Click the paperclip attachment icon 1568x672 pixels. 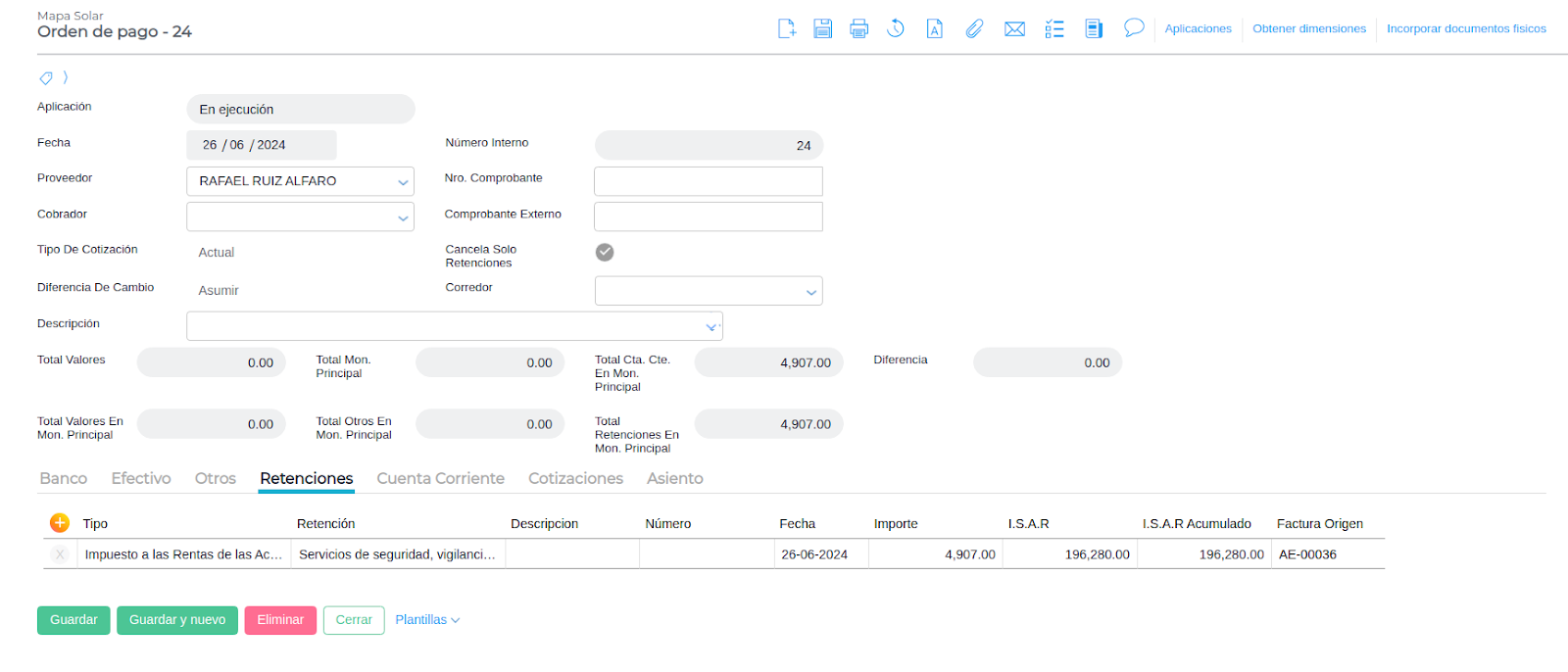[x=974, y=28]
